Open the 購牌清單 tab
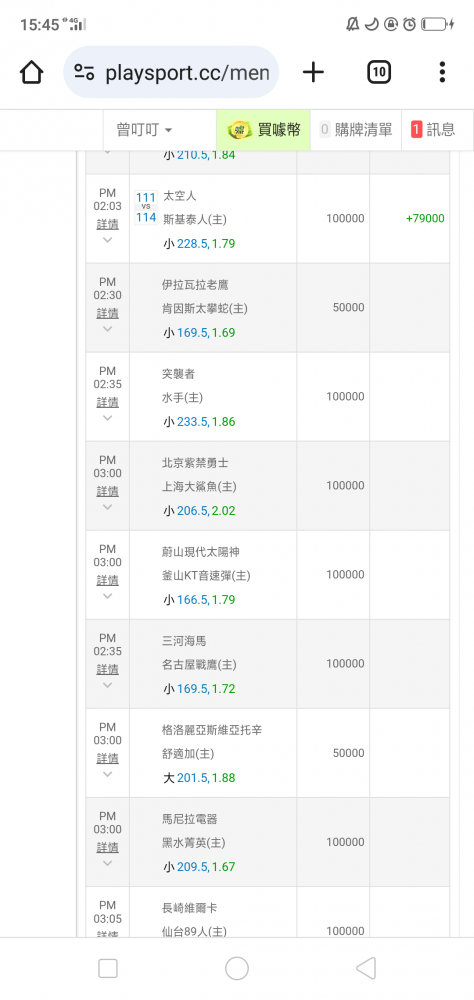 pos(356,130)
